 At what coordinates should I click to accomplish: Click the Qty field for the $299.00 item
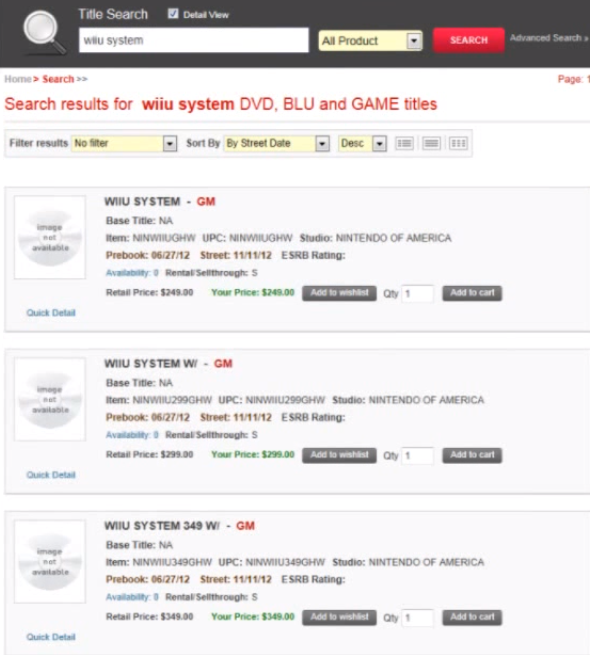point(417,455)
